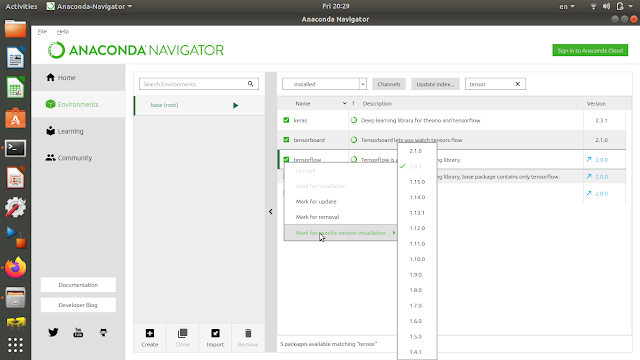Image resolution: width=640 pixels, height=360 pixels.
Task: Select the base (root) environment
Action: (x=200, y=105)
